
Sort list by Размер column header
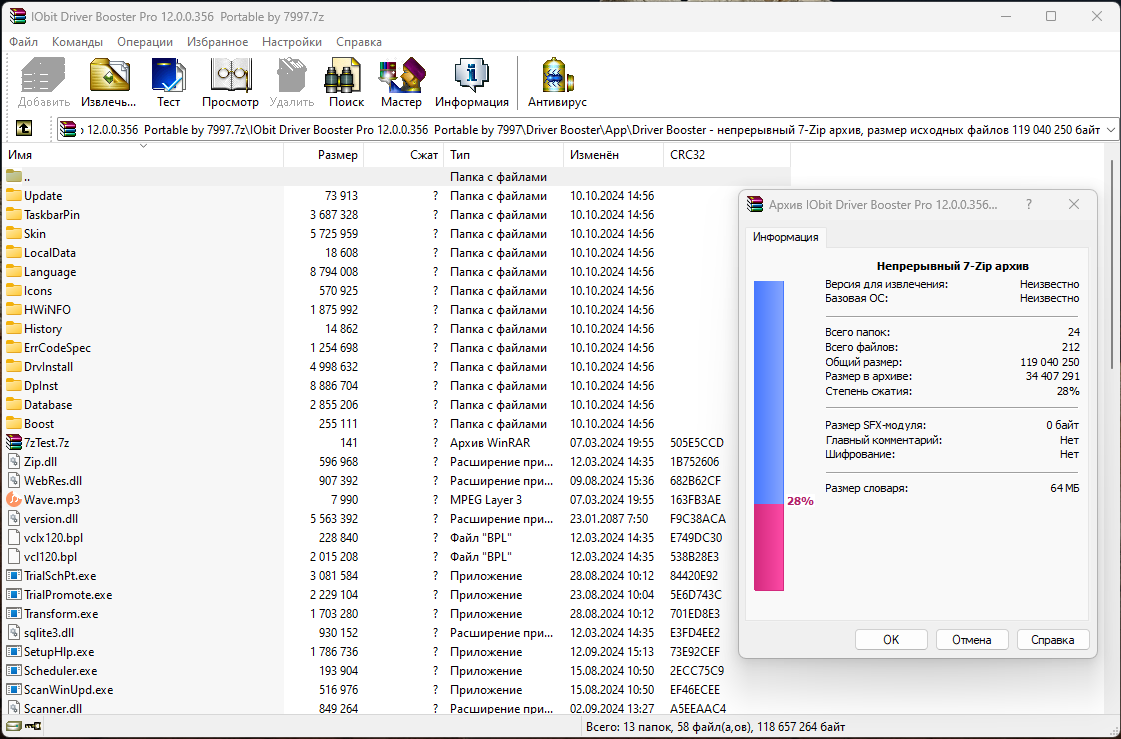(324, 154)
